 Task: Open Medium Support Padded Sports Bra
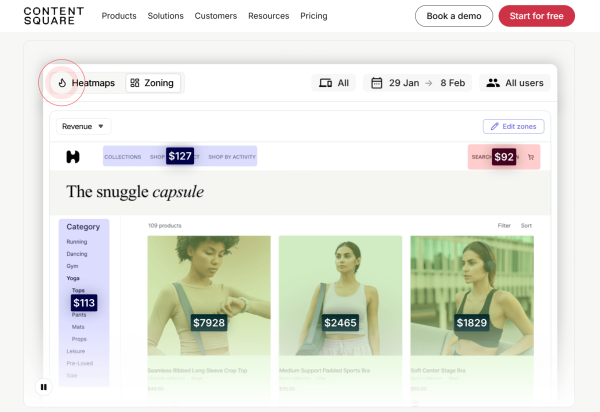click(x=324, y=371)
